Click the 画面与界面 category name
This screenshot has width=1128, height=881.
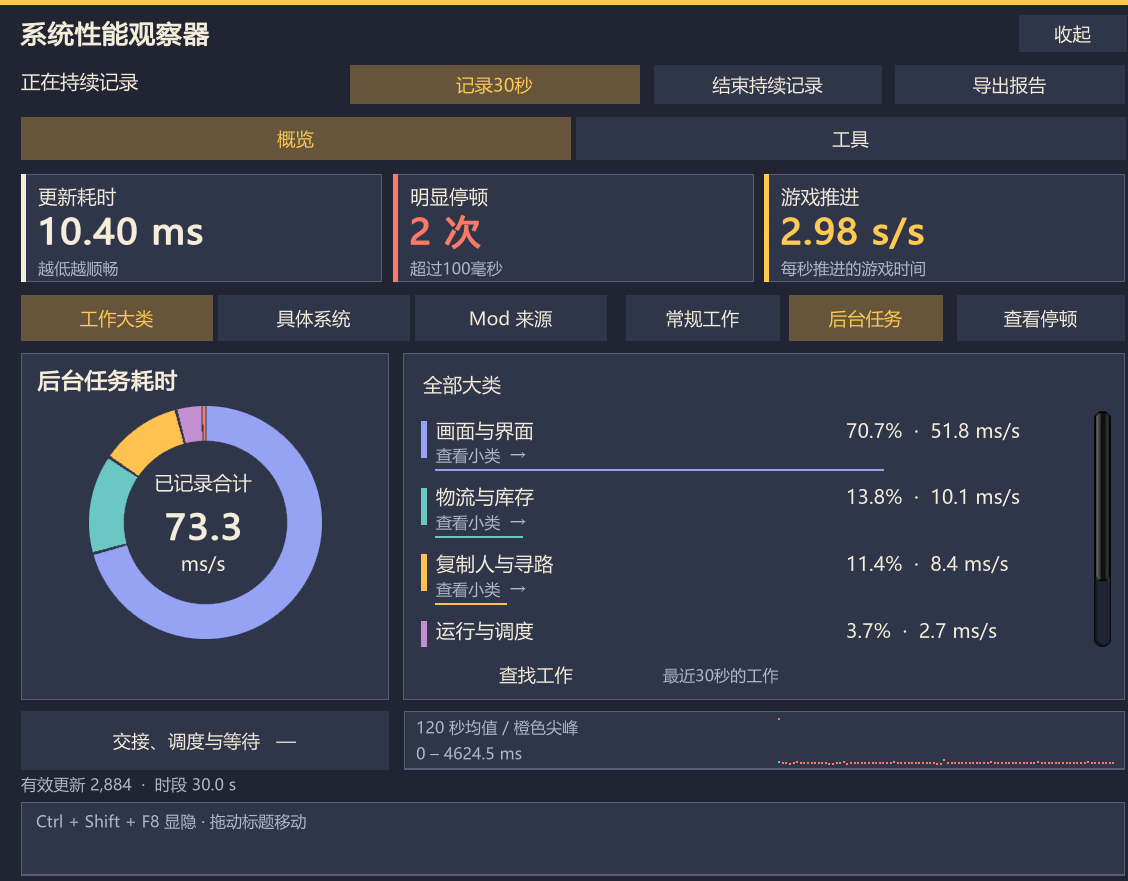coord(484,431)
